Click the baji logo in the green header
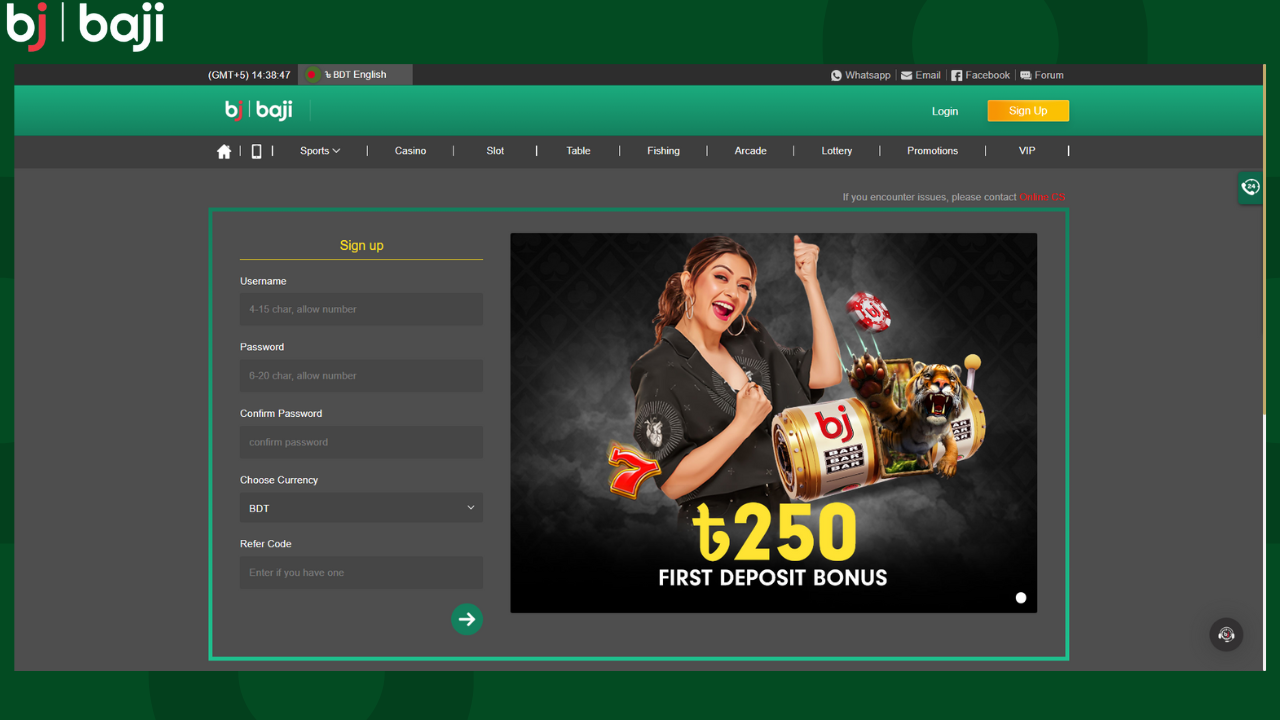Viewport: 1280px width, 720px height. coord(259,110)
